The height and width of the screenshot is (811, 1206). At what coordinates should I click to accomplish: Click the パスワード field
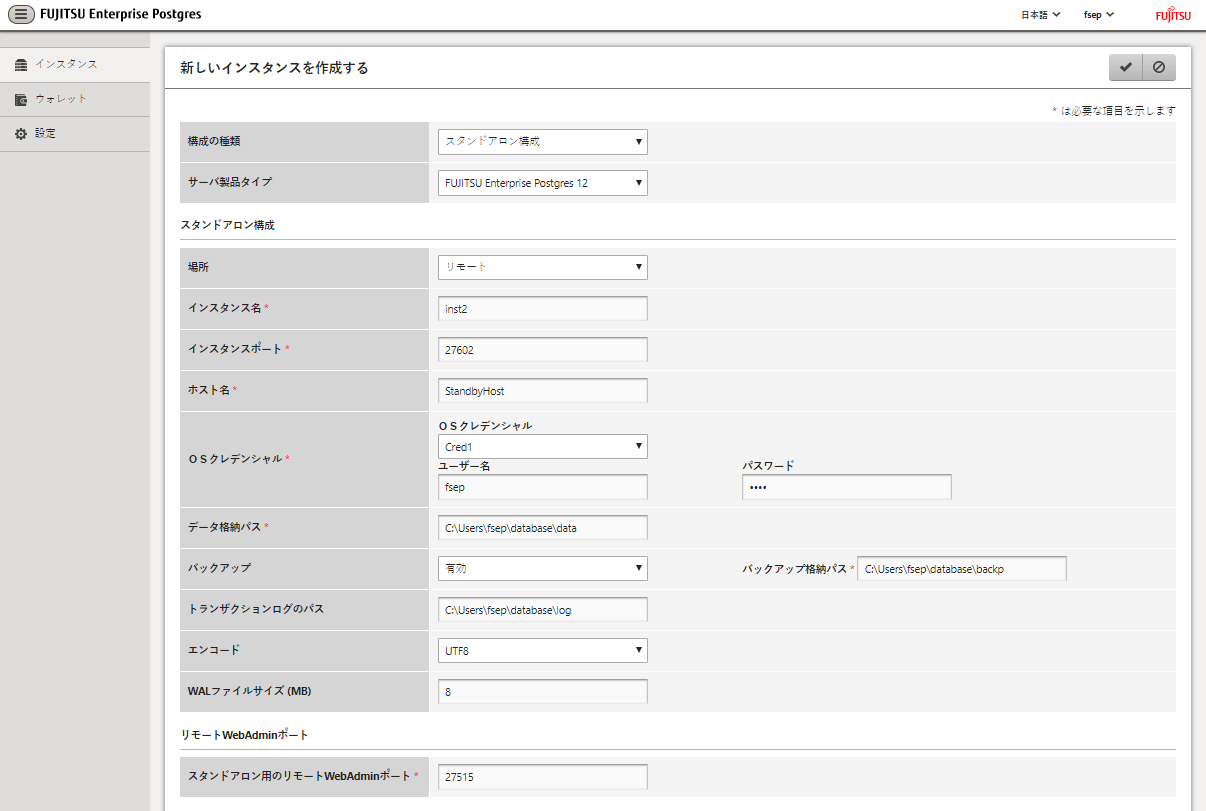point(847,487)
